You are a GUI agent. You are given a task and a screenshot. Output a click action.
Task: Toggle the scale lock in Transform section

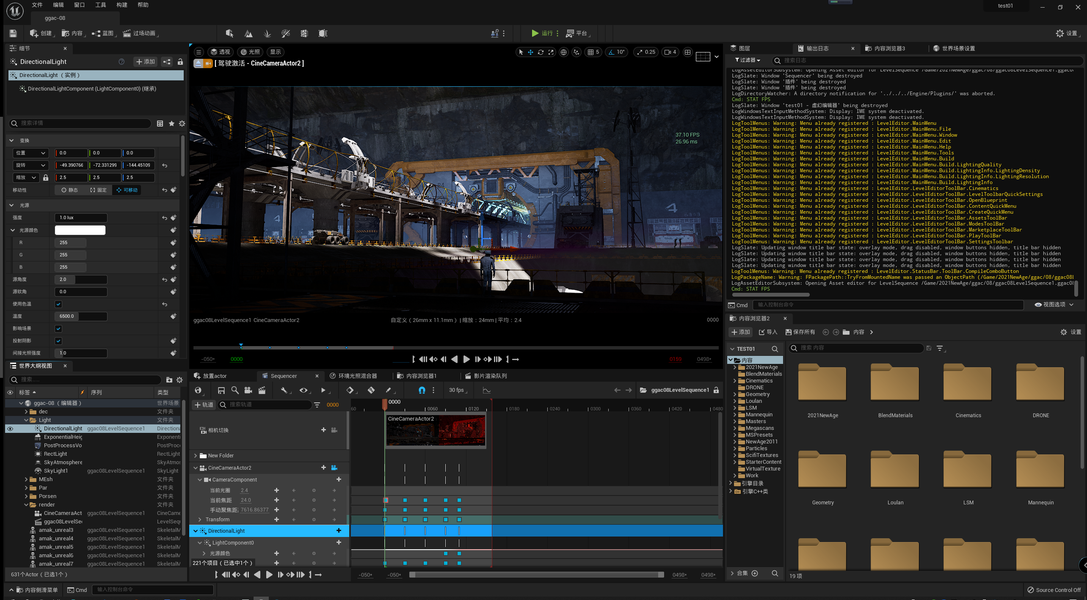point(46,177)
